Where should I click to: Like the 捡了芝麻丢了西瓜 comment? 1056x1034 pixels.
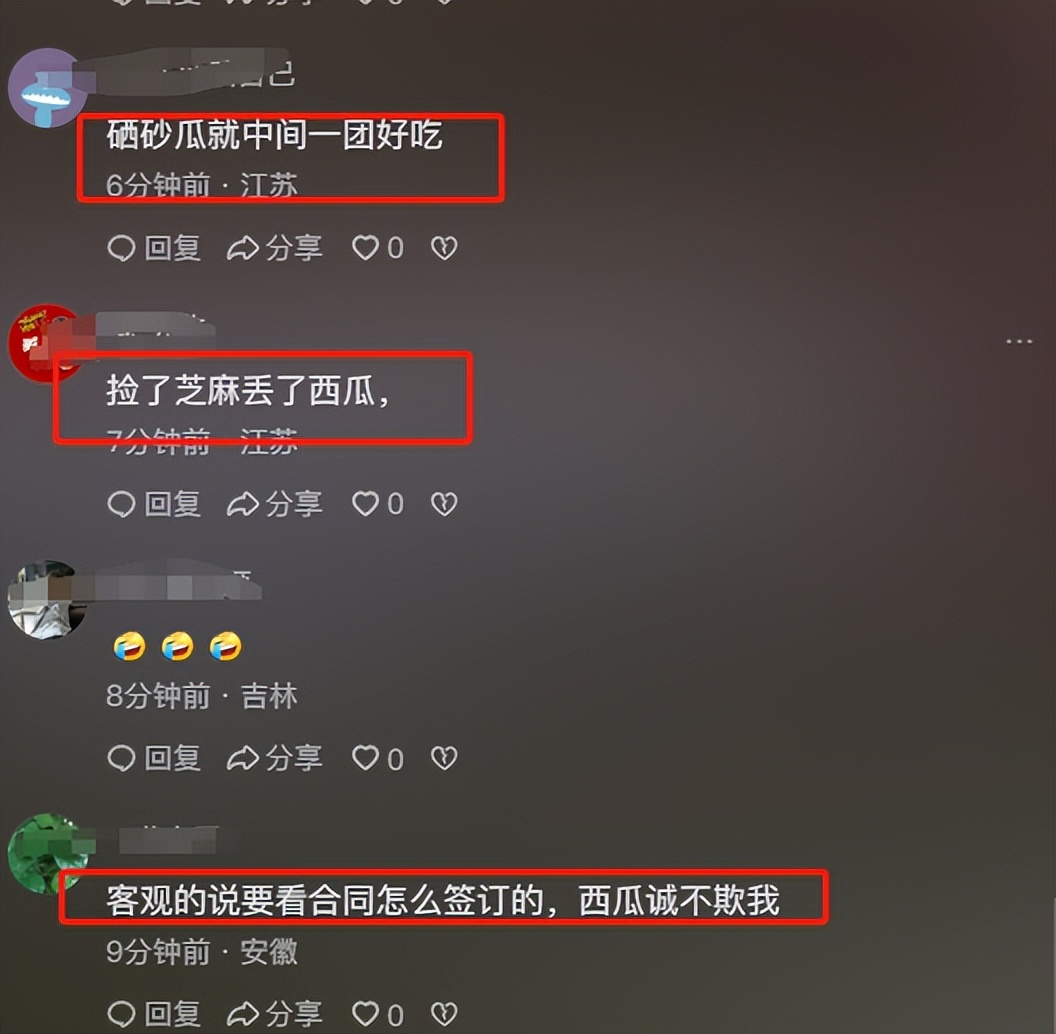pyautogui.click(x=377, y=503)
